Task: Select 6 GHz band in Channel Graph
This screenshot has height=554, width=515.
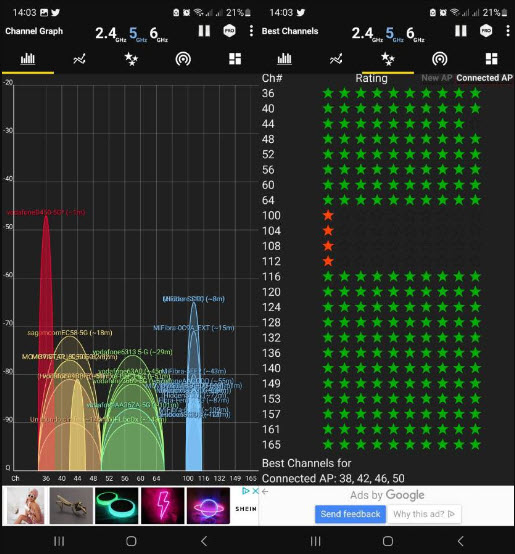Action: pyautogui.click(x=158, y=34)
